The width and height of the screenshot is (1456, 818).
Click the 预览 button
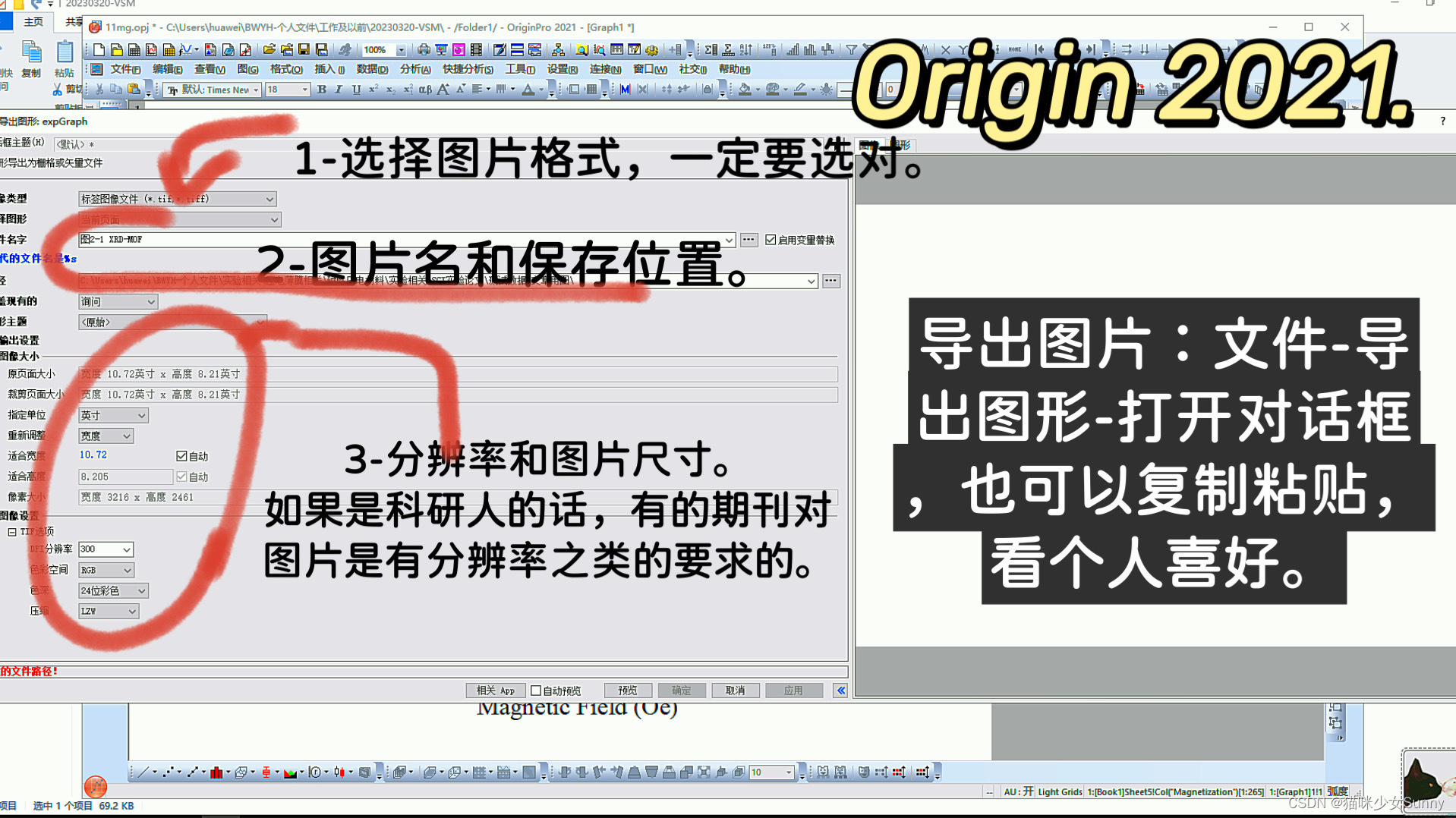[x=627, y=691]
